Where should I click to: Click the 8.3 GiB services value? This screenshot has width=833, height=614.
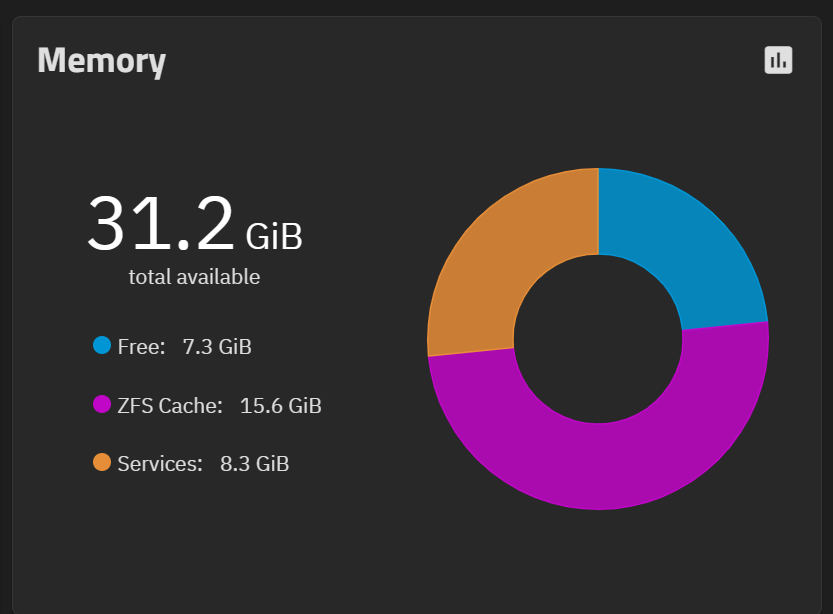254,464
